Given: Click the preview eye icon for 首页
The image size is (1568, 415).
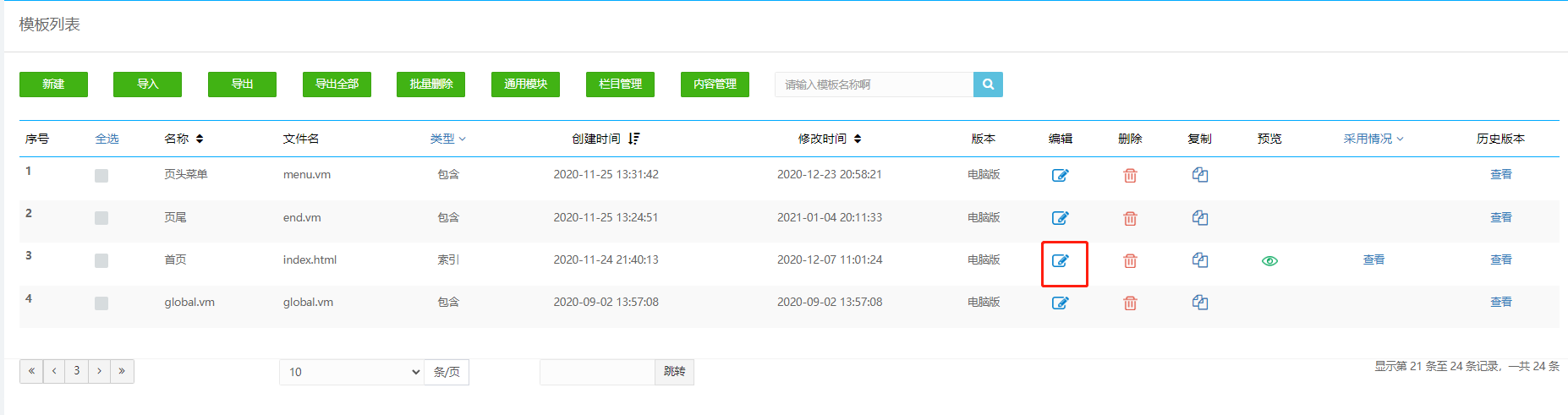Looking at the screenshot, I should [x=1269, y=261].
